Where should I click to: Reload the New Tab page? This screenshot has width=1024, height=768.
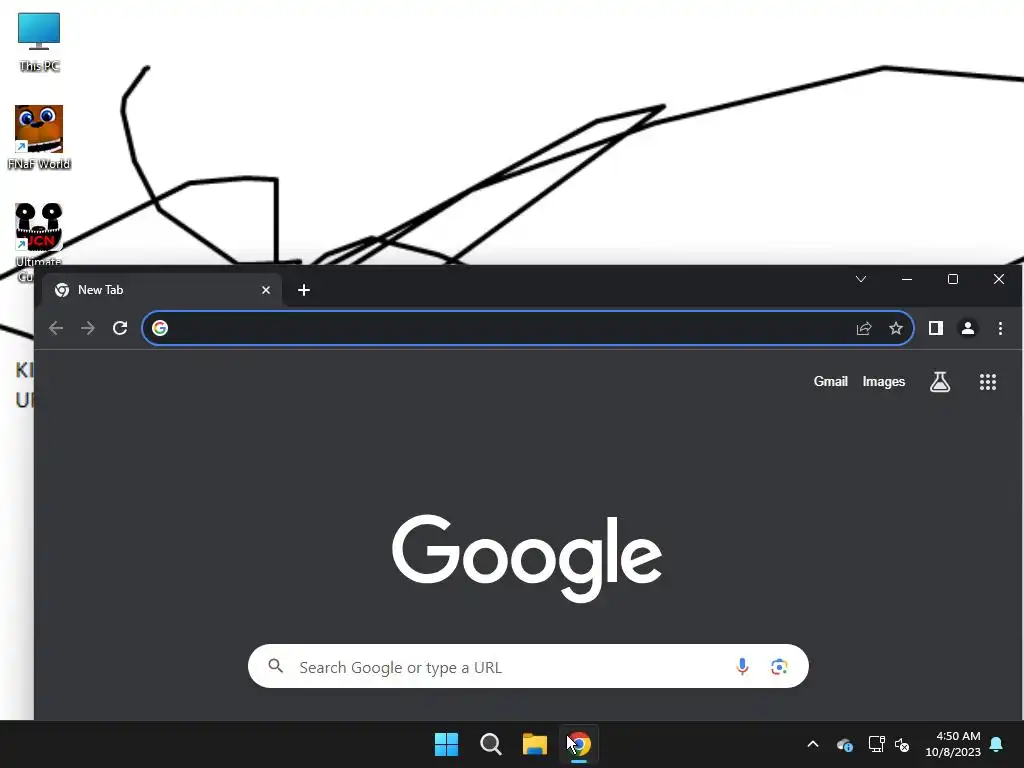click(120, 328)
